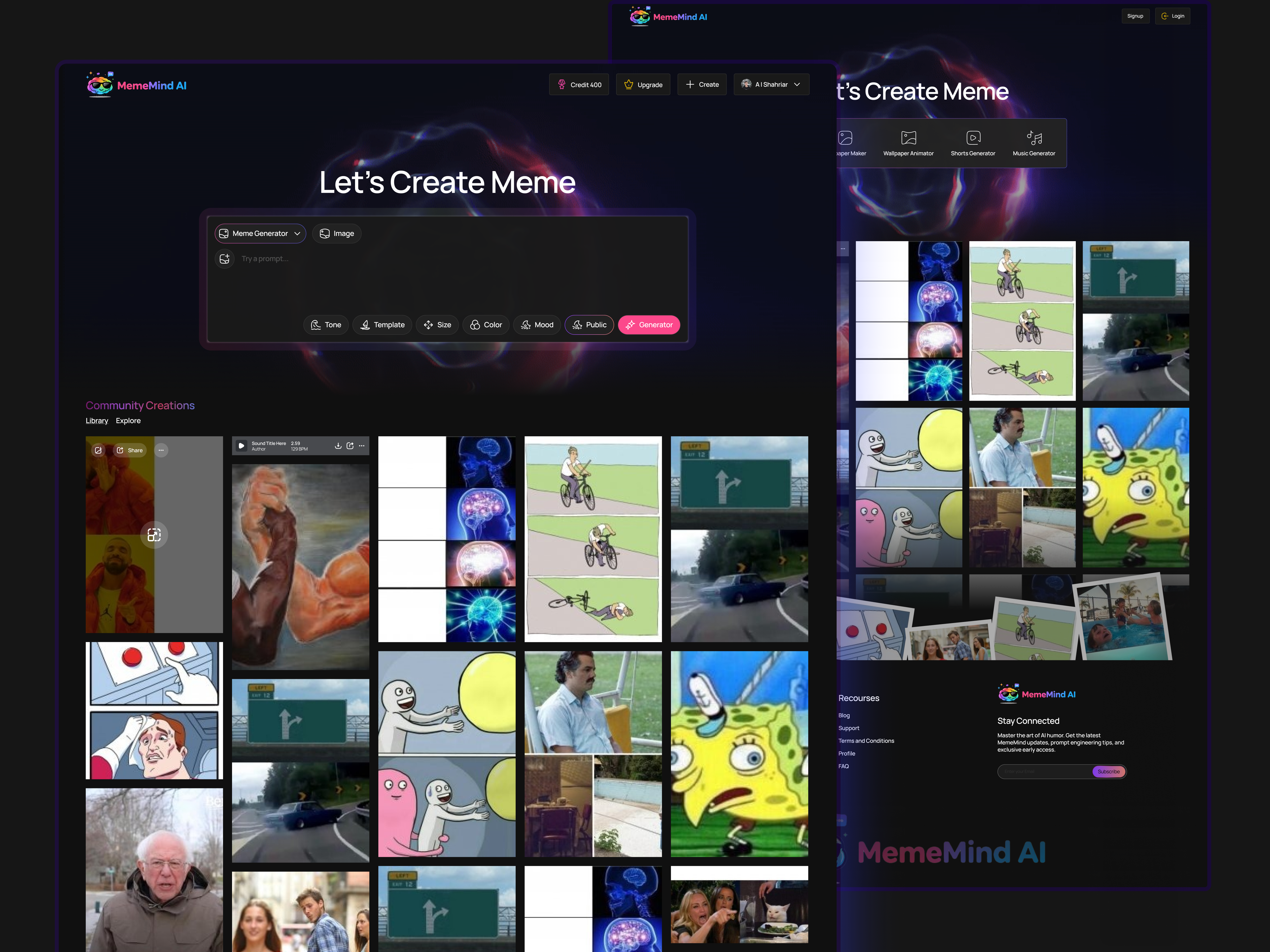Open the Color options
The width and height of the screenshot is (1270, 952).
pos(486,325)
